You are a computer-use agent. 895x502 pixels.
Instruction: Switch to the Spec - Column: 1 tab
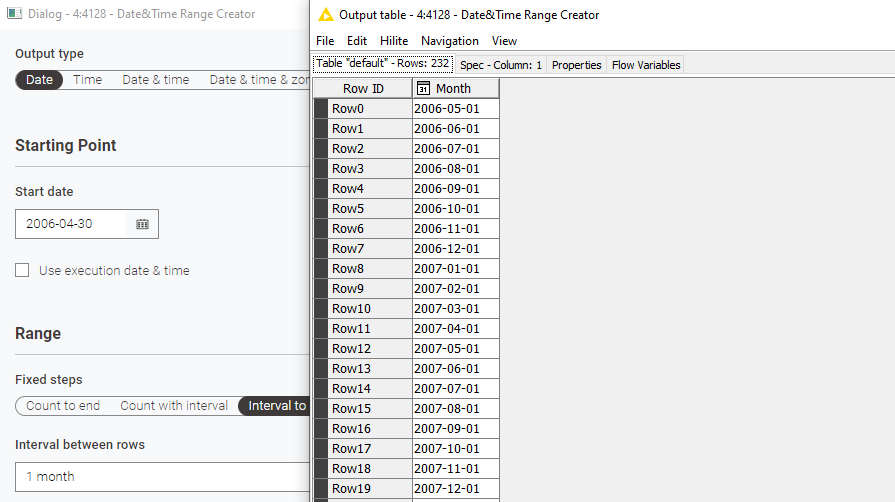point(501,65)
